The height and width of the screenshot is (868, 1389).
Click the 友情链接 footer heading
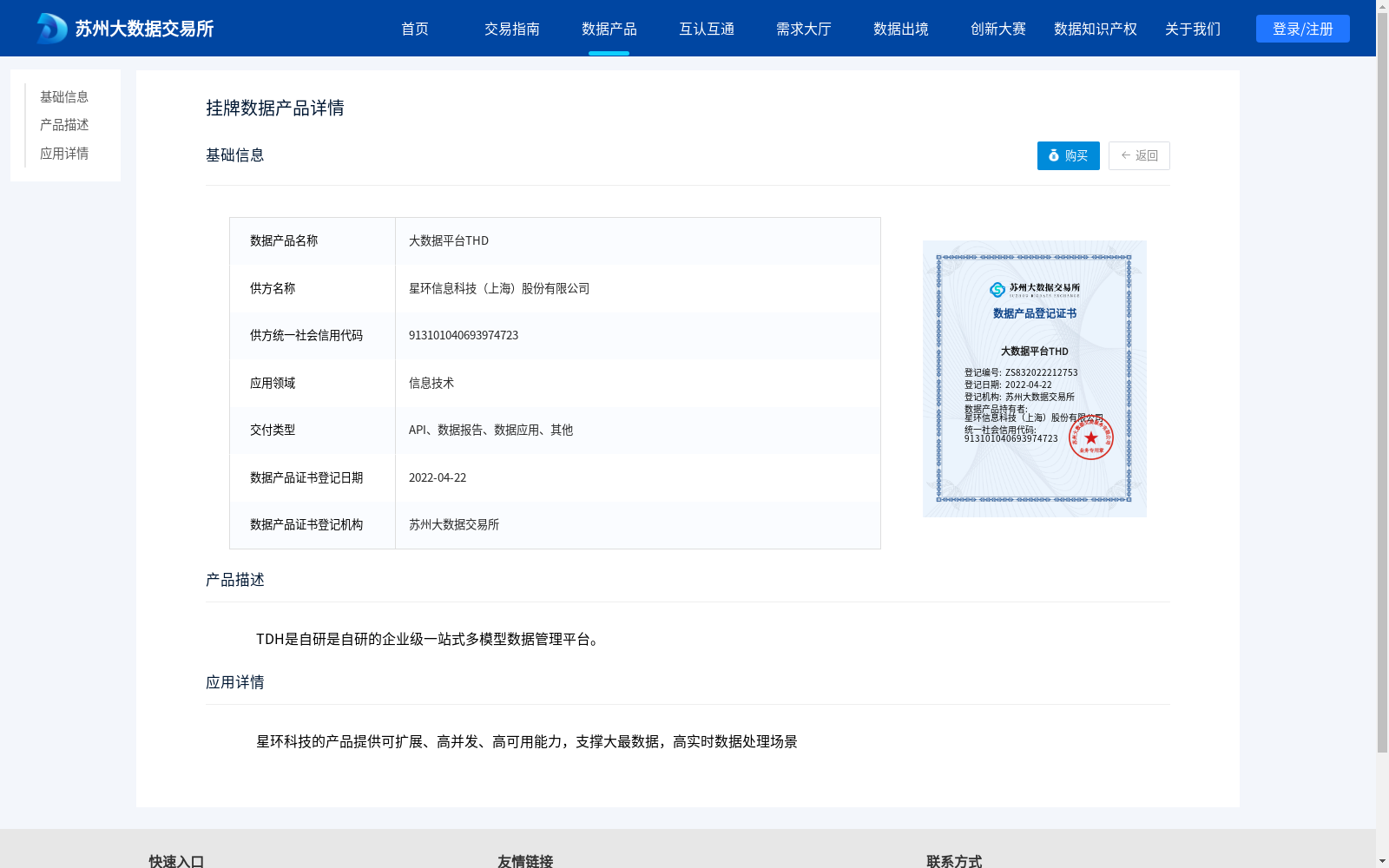[525, 861]
